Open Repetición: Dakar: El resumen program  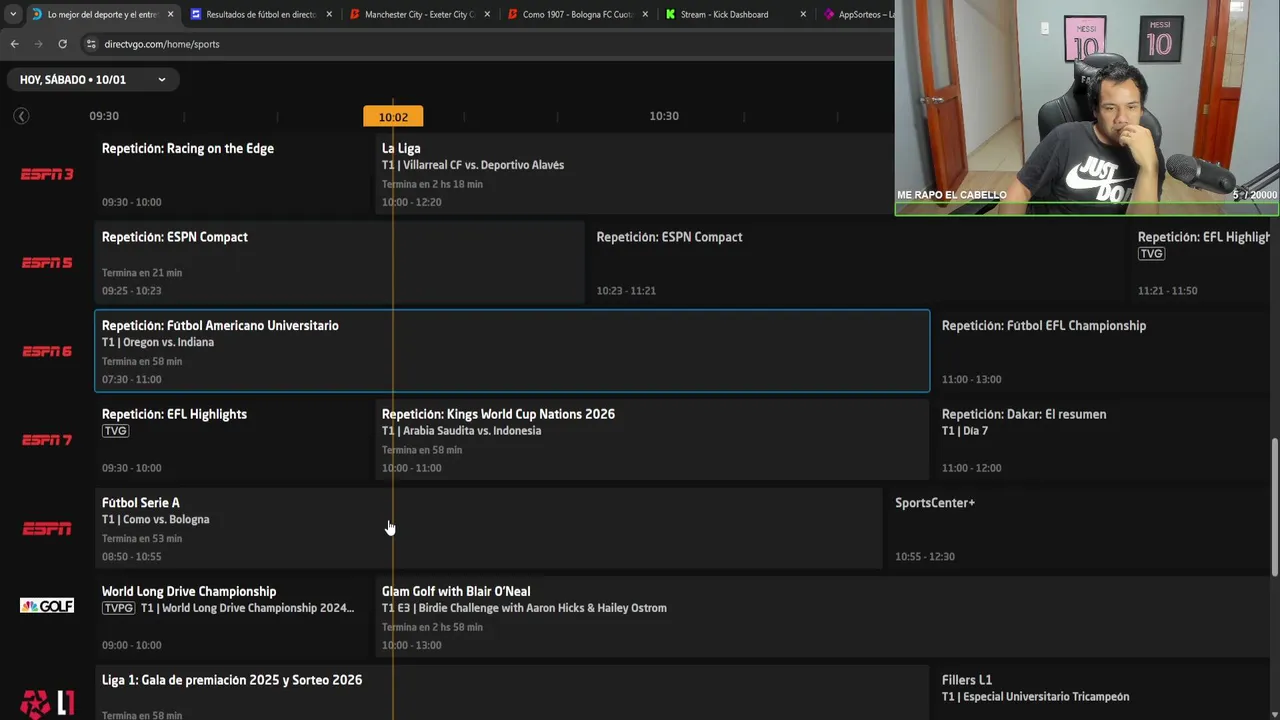click(1103, 440)
